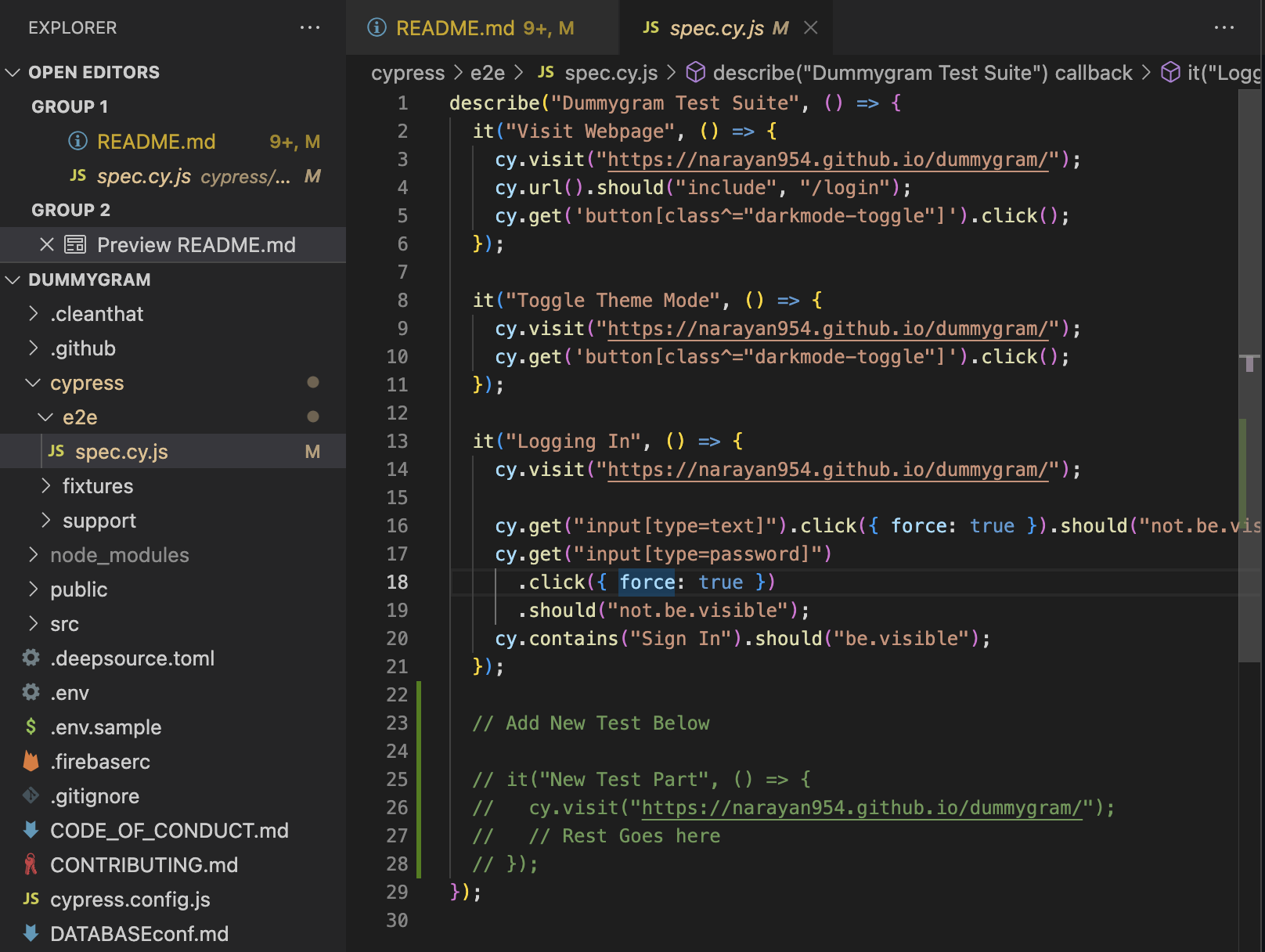Switch to the spec.cy.js tab
1265x952 pixels.
[716, 28]
